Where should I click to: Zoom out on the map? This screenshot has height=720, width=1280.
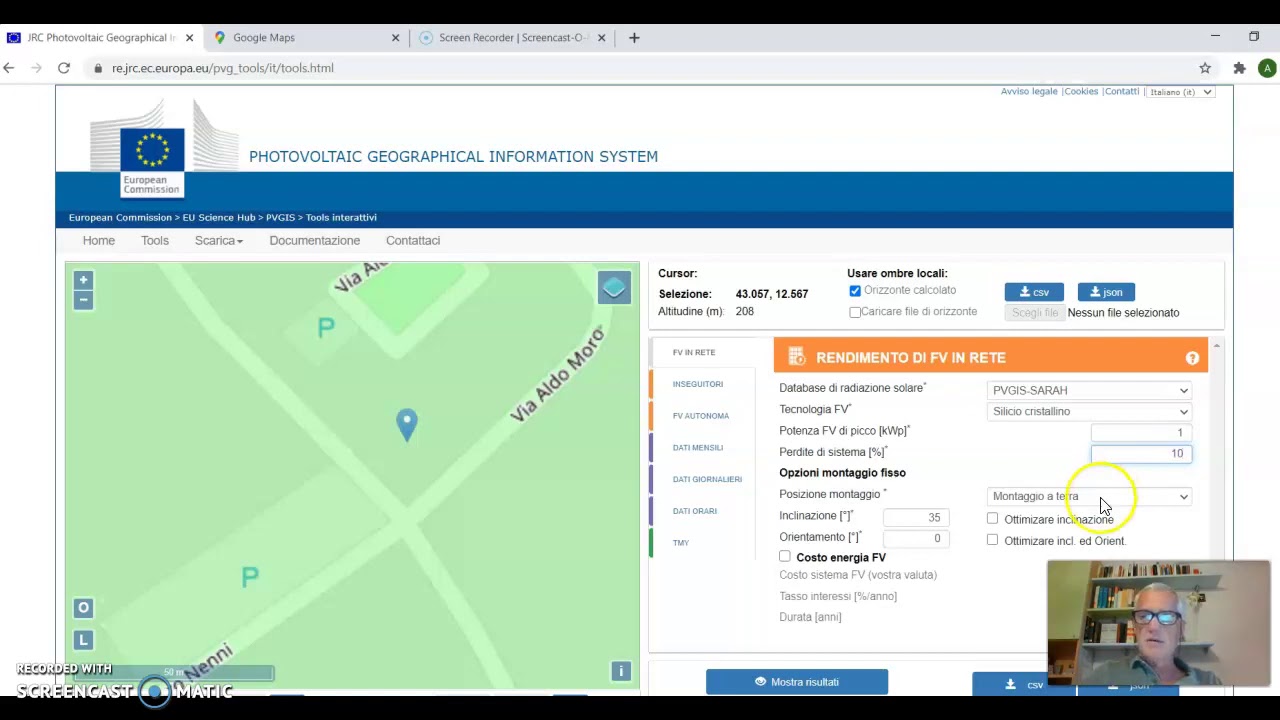tap(83, 300)
